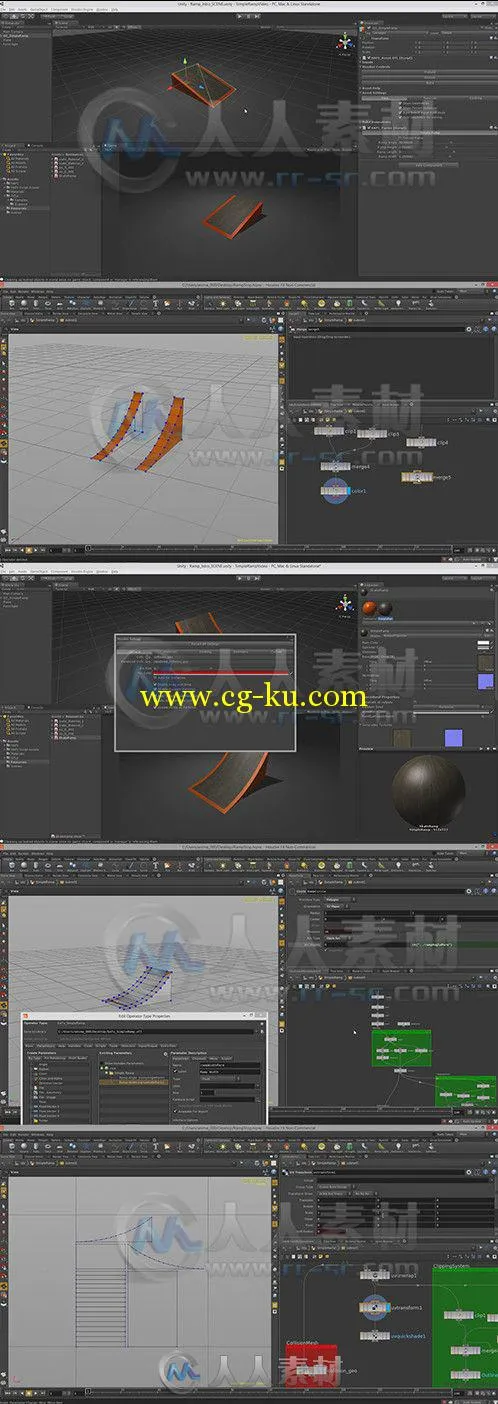Click the large wood material preview sphere
The height and width of the screenshot is (1404, 498).
click(429, 789)
